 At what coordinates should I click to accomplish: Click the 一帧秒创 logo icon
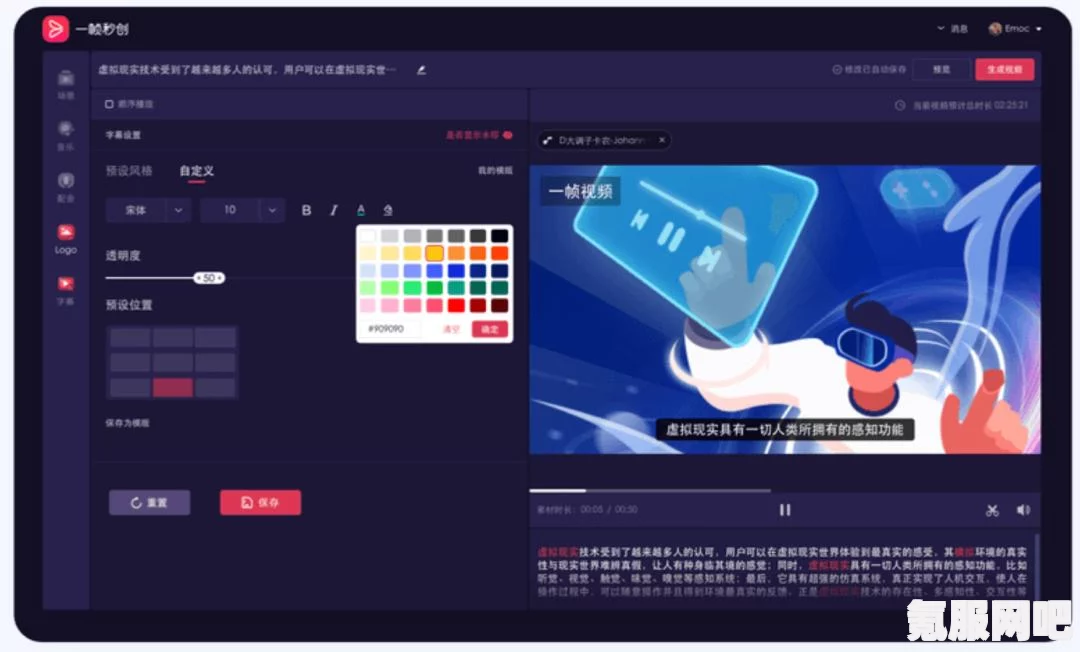coord(55,29)
